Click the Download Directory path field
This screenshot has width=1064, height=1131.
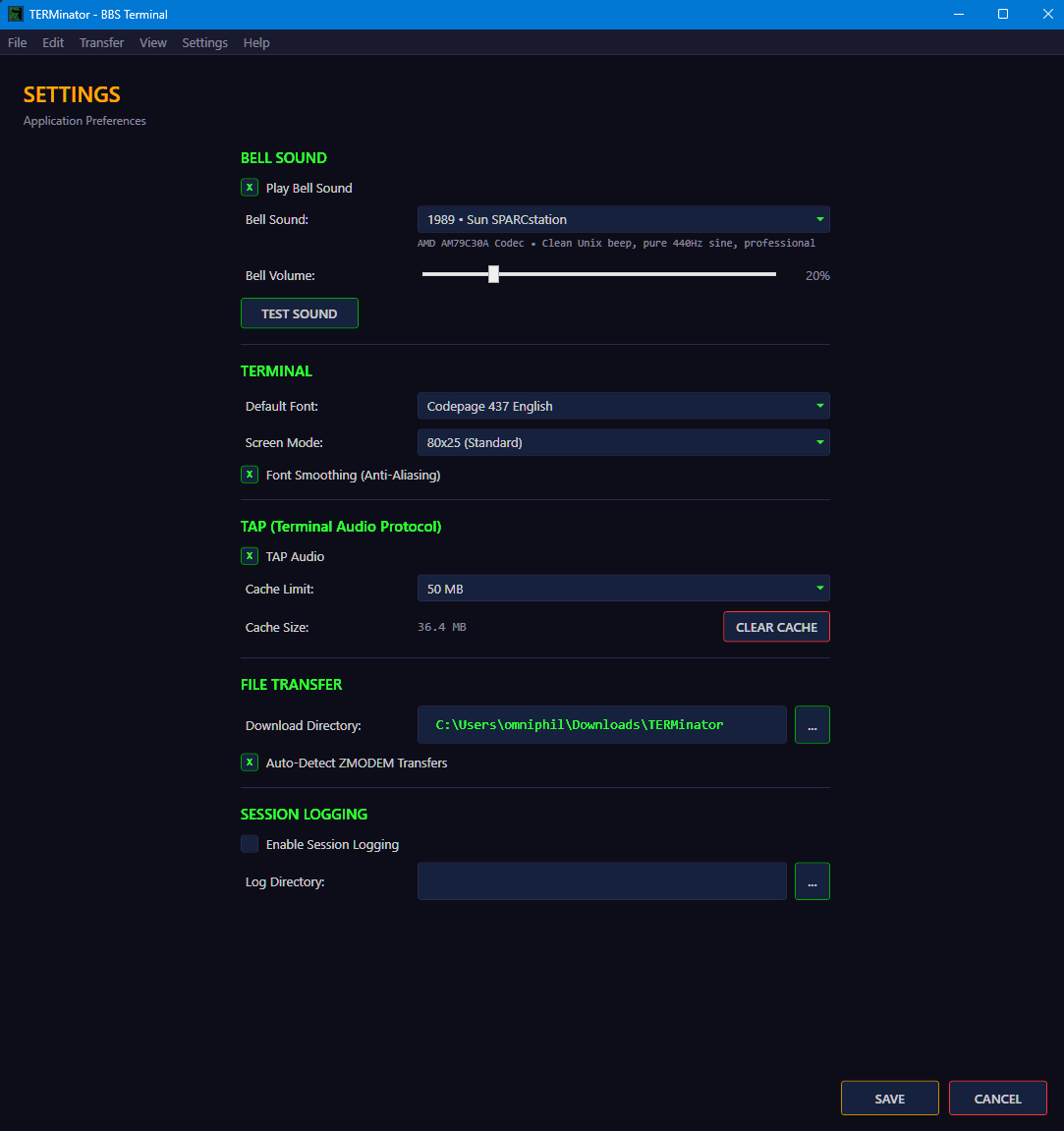click(x=601, y=724)
